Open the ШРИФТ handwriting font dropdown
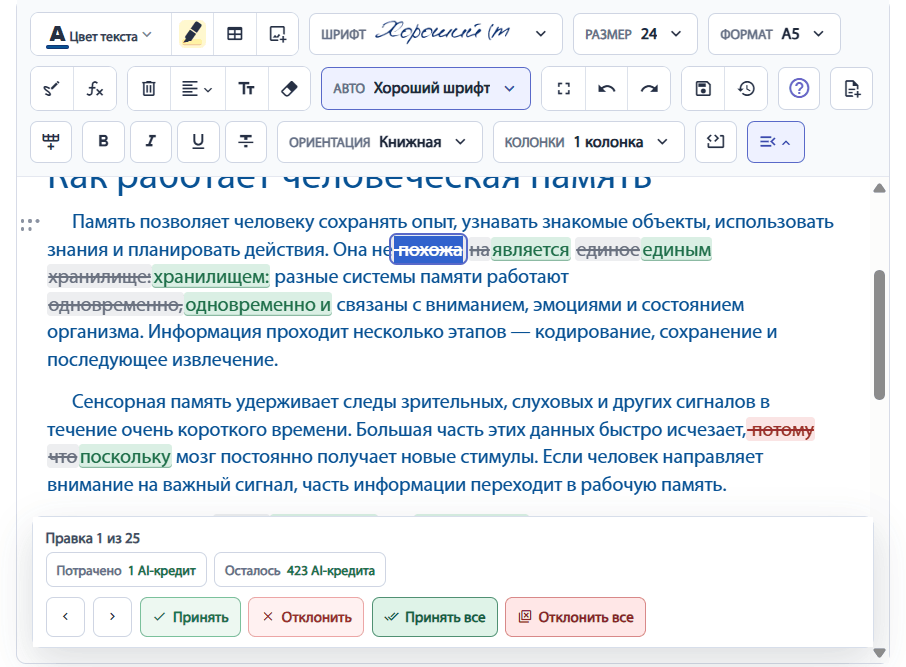906x667 pixels. pyautogui.click(x=436, y=34)
